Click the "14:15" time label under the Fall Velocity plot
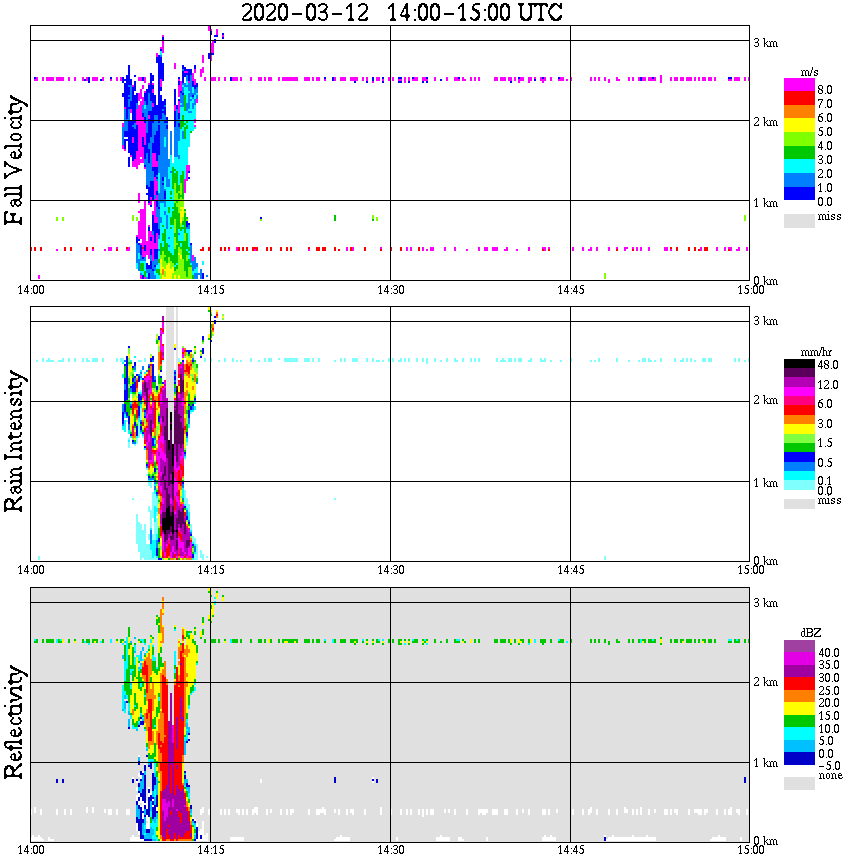 click(x=210, y=290)
